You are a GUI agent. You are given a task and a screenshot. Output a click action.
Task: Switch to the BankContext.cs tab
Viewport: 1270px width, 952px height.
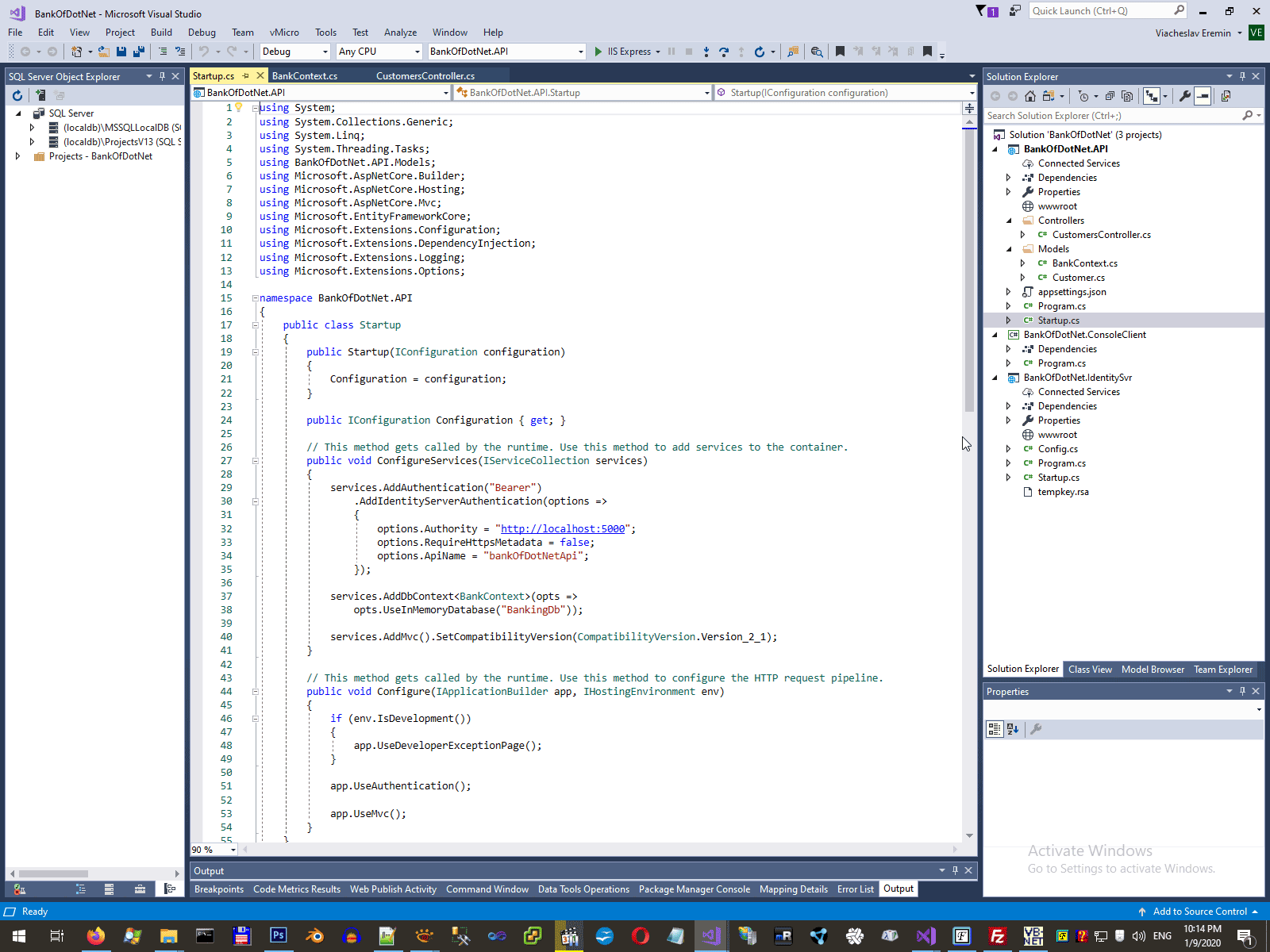tap(305, 76)
